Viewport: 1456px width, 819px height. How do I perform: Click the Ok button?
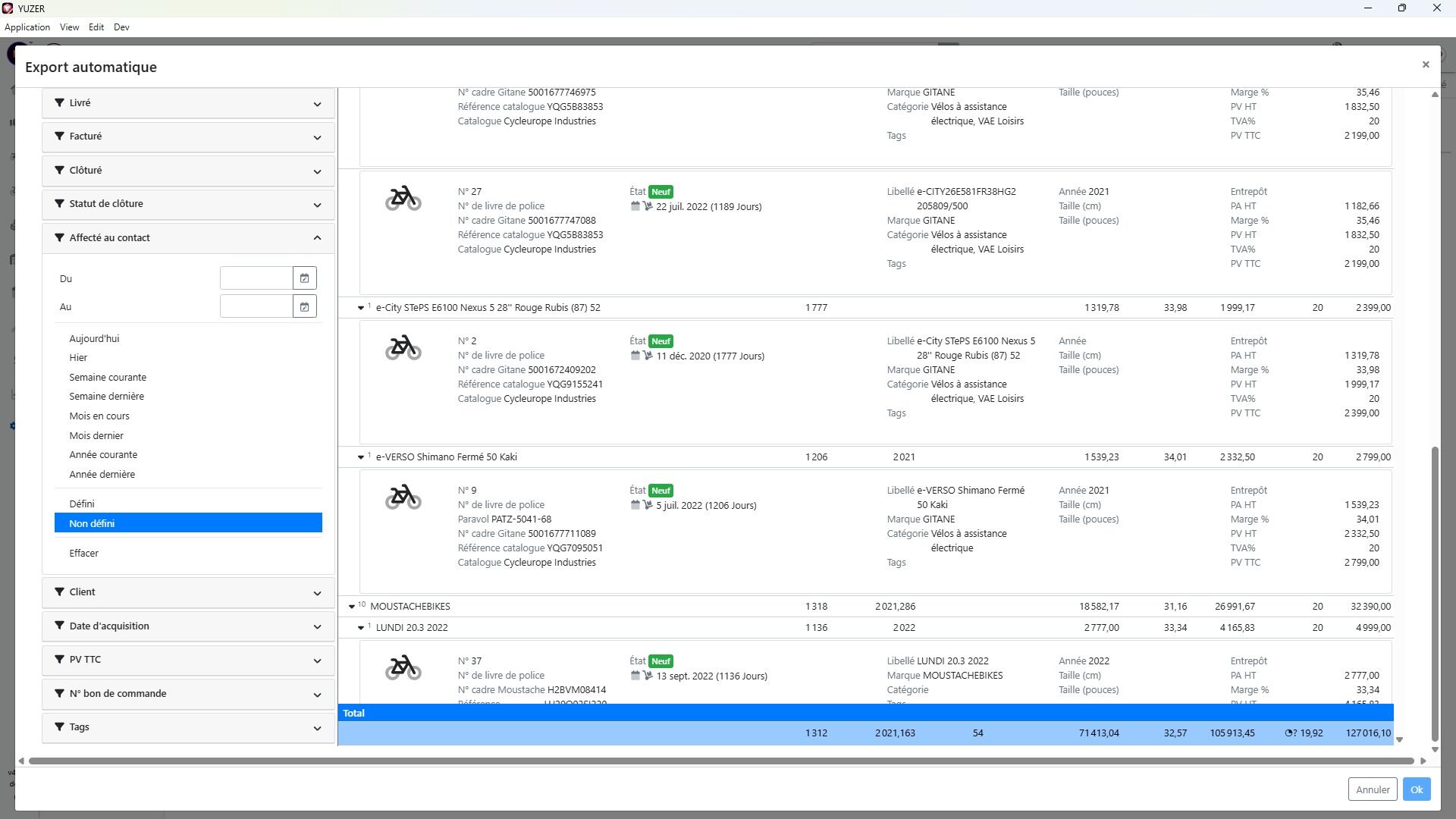(1416, 789)
